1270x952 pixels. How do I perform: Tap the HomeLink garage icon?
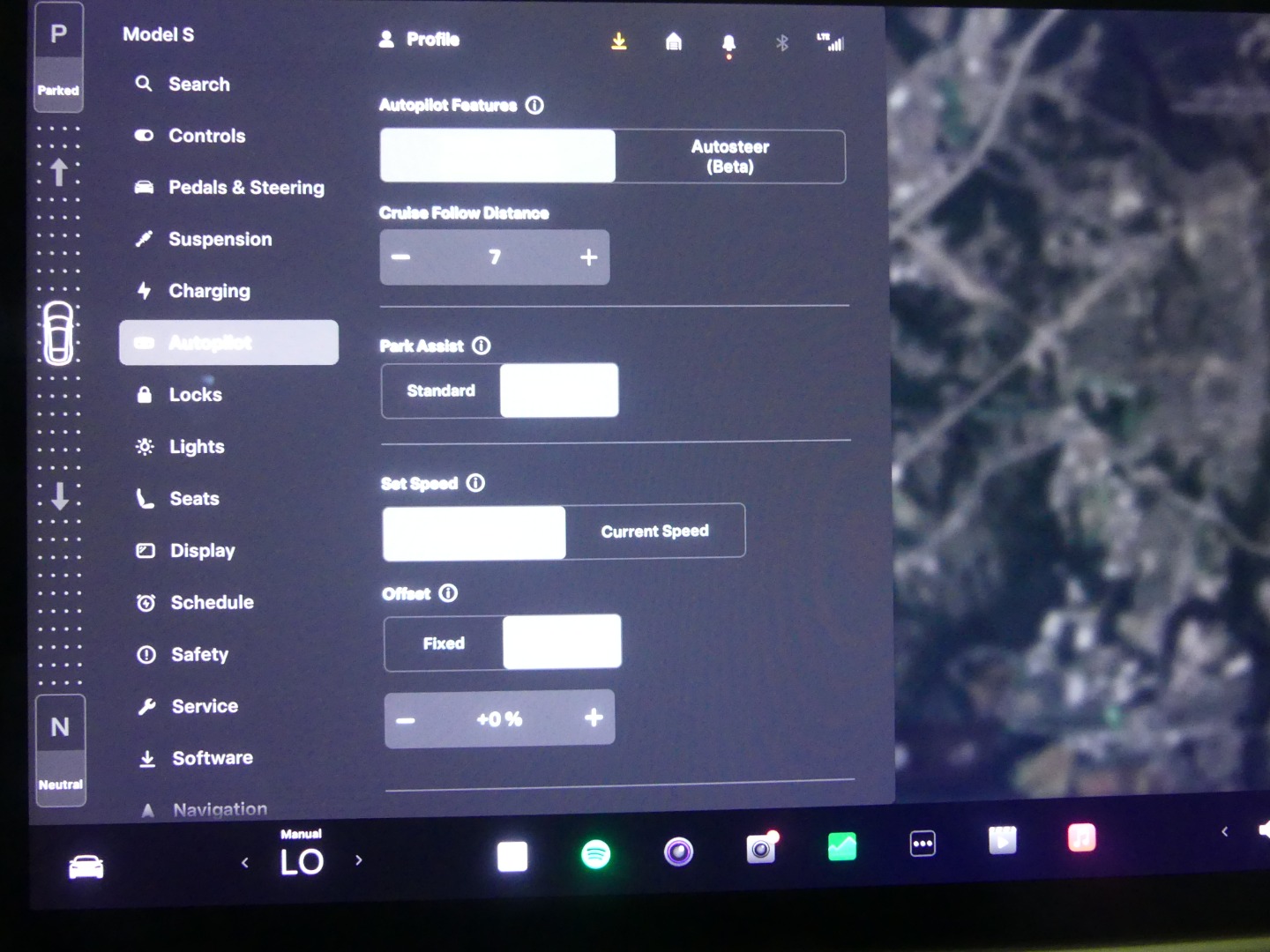[674, 41]
